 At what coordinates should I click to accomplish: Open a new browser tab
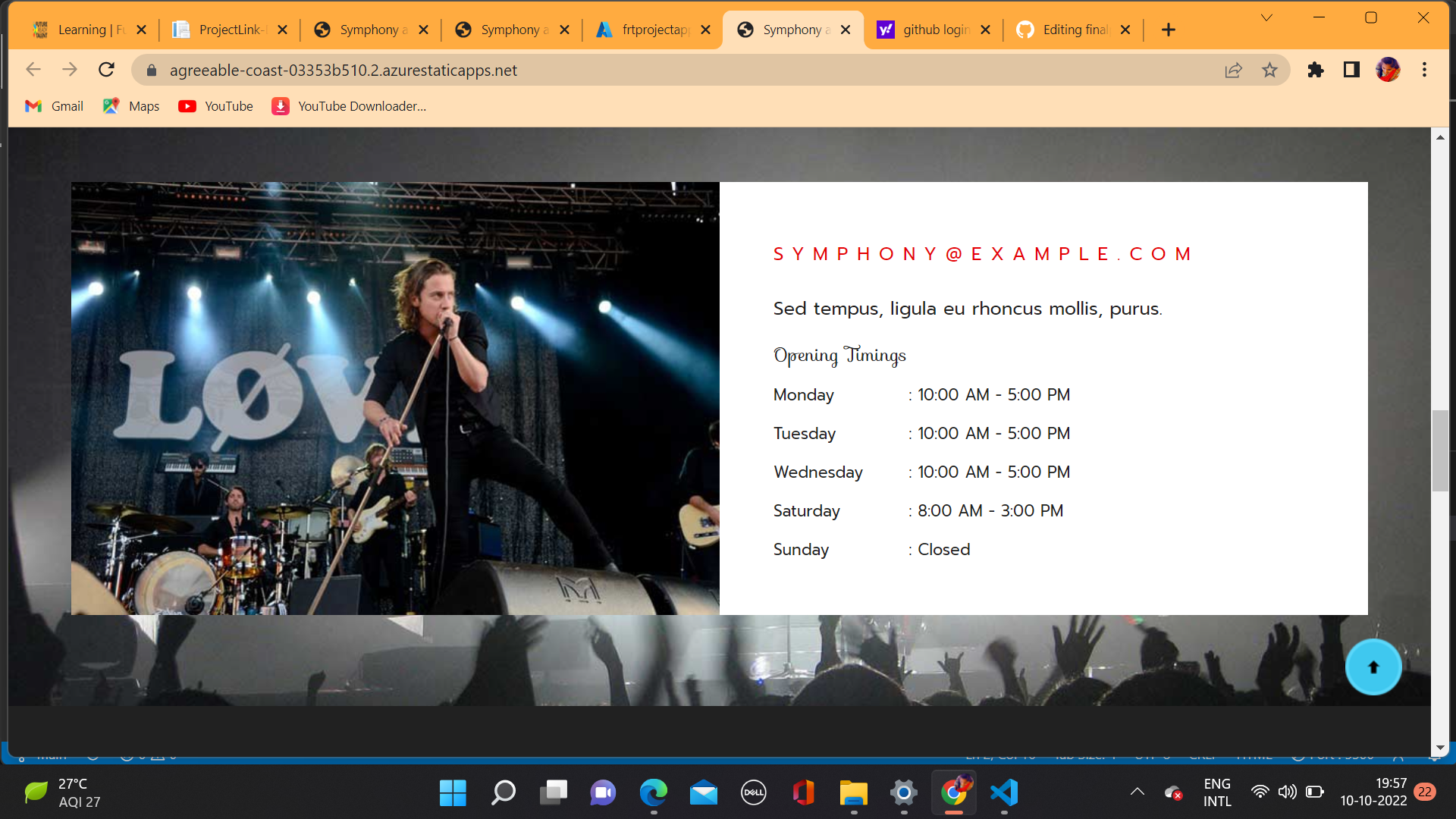(1168, 30)
